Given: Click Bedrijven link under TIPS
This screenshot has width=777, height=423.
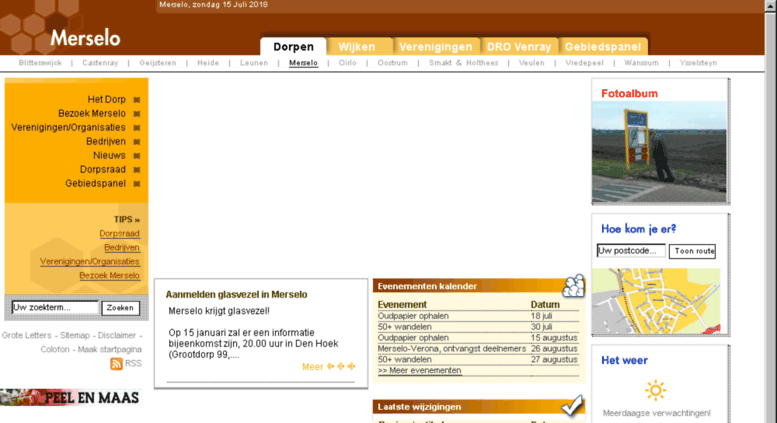Looking at the screenshot, I should 122,247.
